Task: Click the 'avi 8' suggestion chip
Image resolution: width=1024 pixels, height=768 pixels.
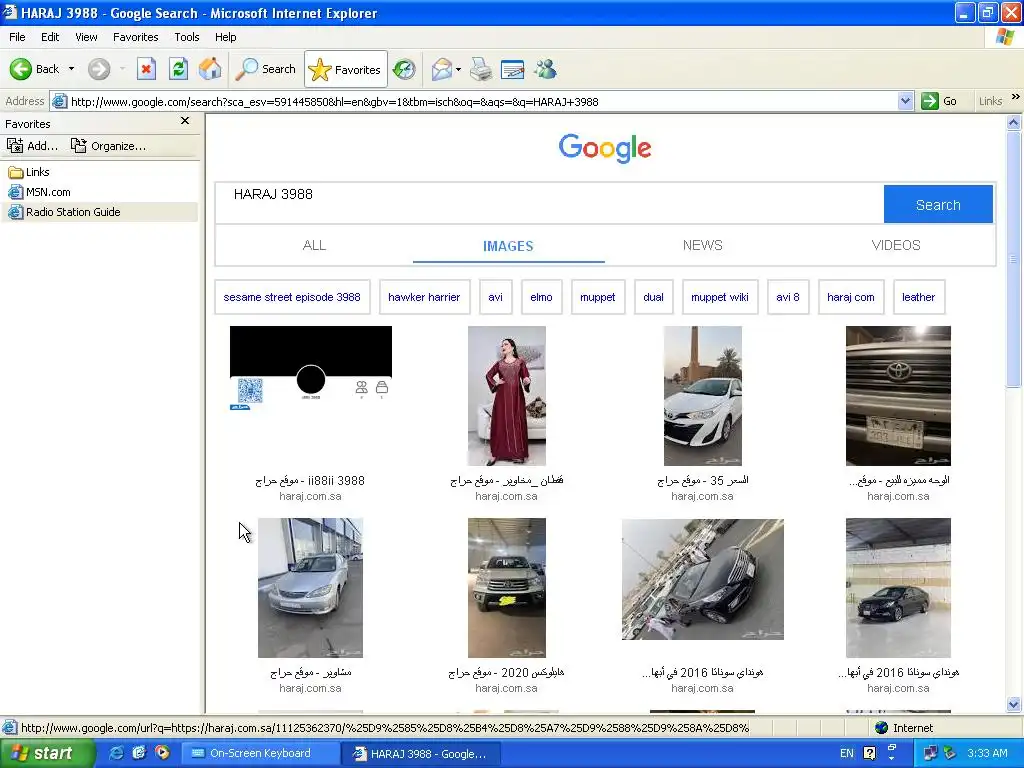Action: 788,297
